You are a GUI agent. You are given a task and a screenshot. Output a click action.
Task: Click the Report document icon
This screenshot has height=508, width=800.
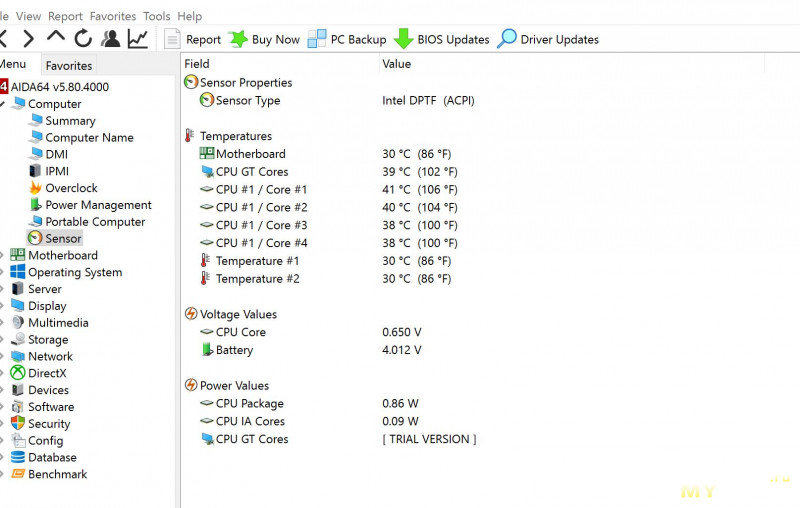pos(172,39)
